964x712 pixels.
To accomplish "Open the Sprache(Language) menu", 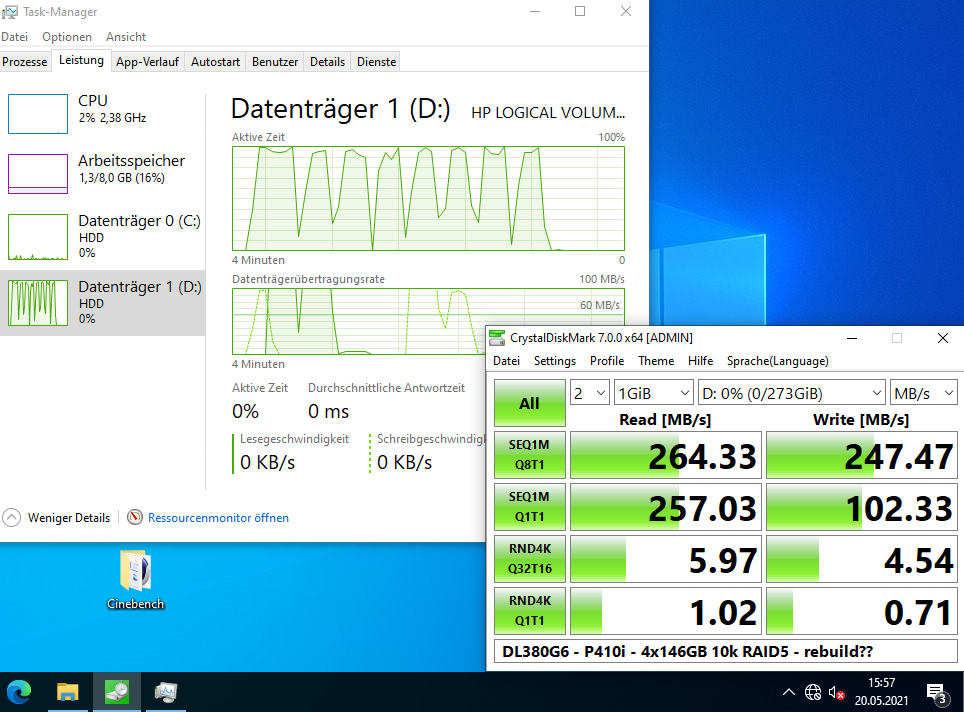I will (x=777, y=361).
